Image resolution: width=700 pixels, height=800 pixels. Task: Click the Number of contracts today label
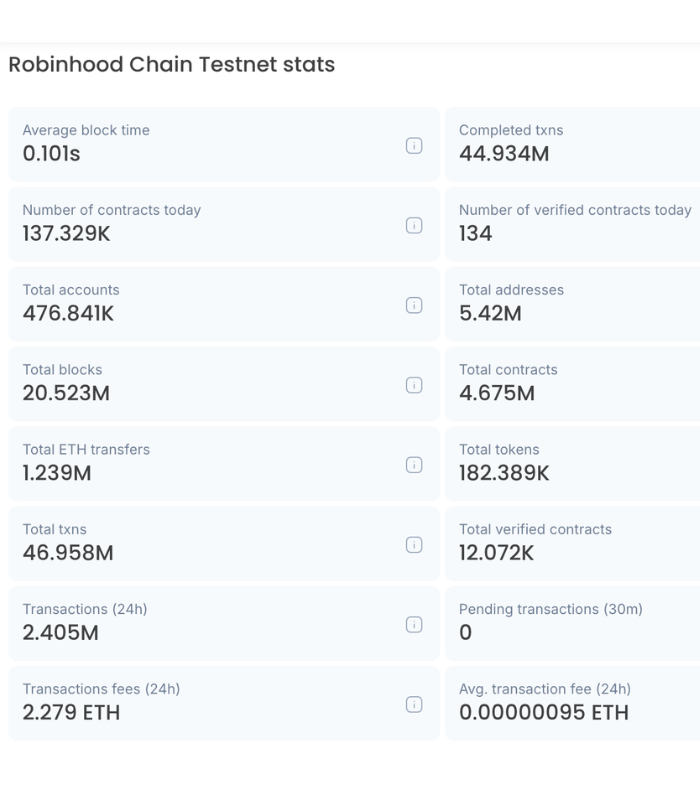[112, 210]
